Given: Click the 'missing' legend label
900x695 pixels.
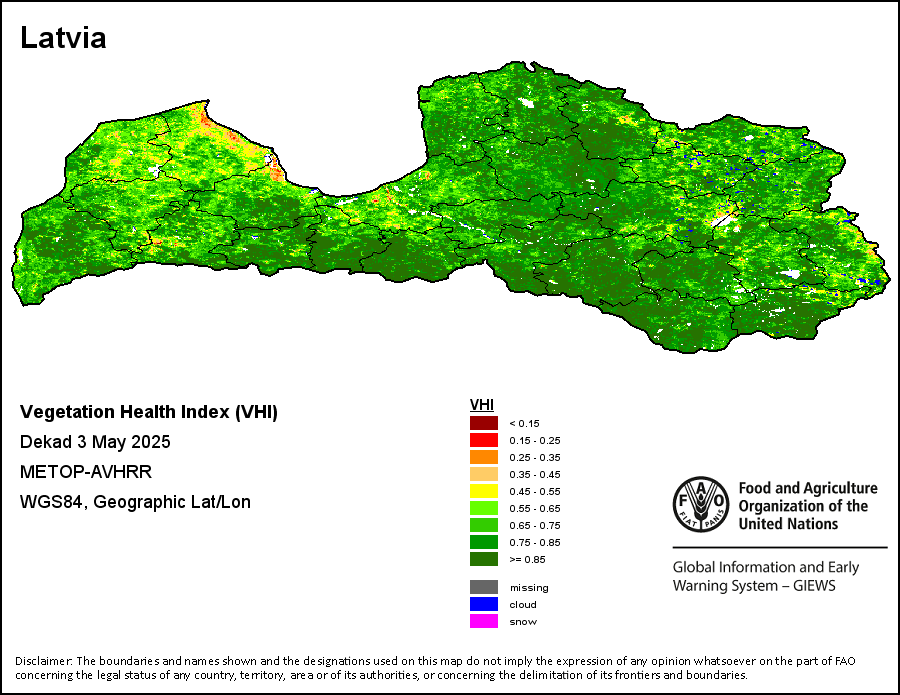Looking at the screenshot, I should click(x=529, y=588).
